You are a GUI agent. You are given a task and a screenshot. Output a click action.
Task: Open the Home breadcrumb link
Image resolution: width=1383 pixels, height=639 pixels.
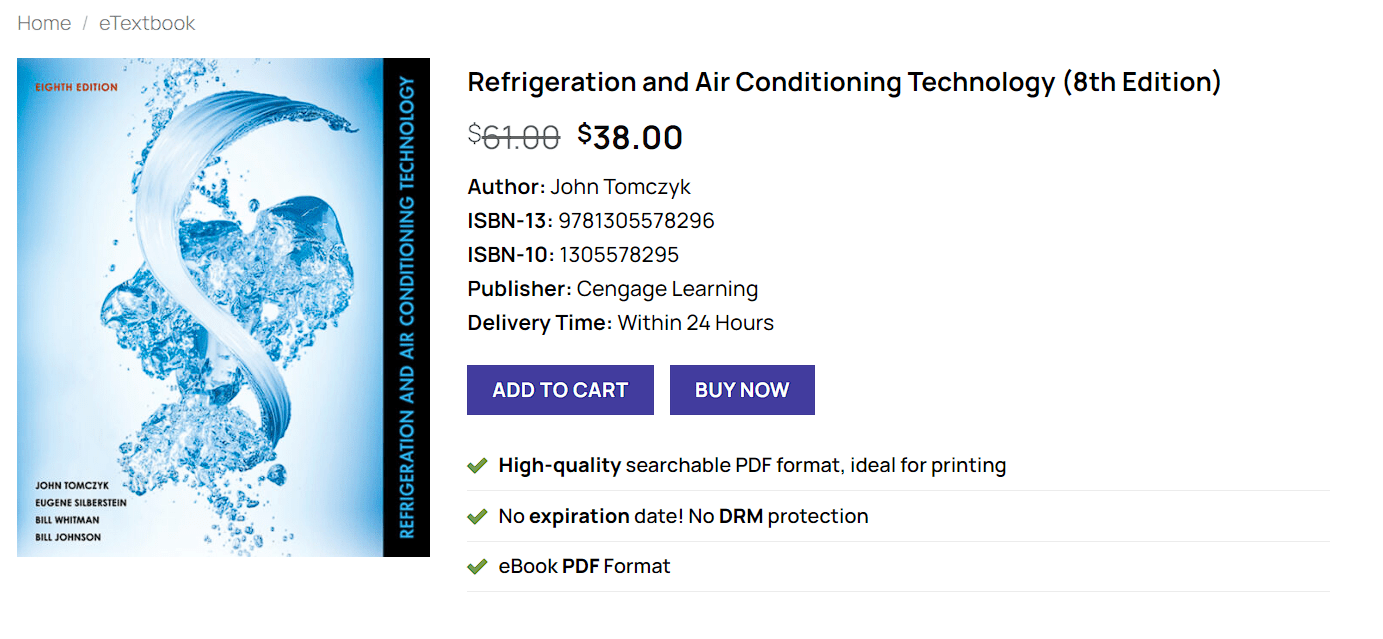click(x=44, y=23)
